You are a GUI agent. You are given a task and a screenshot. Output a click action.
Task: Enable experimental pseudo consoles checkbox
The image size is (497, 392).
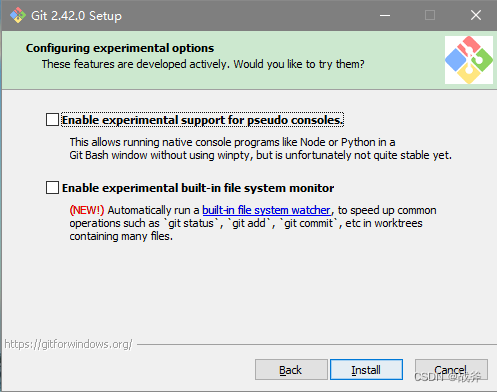coord(52,120)
